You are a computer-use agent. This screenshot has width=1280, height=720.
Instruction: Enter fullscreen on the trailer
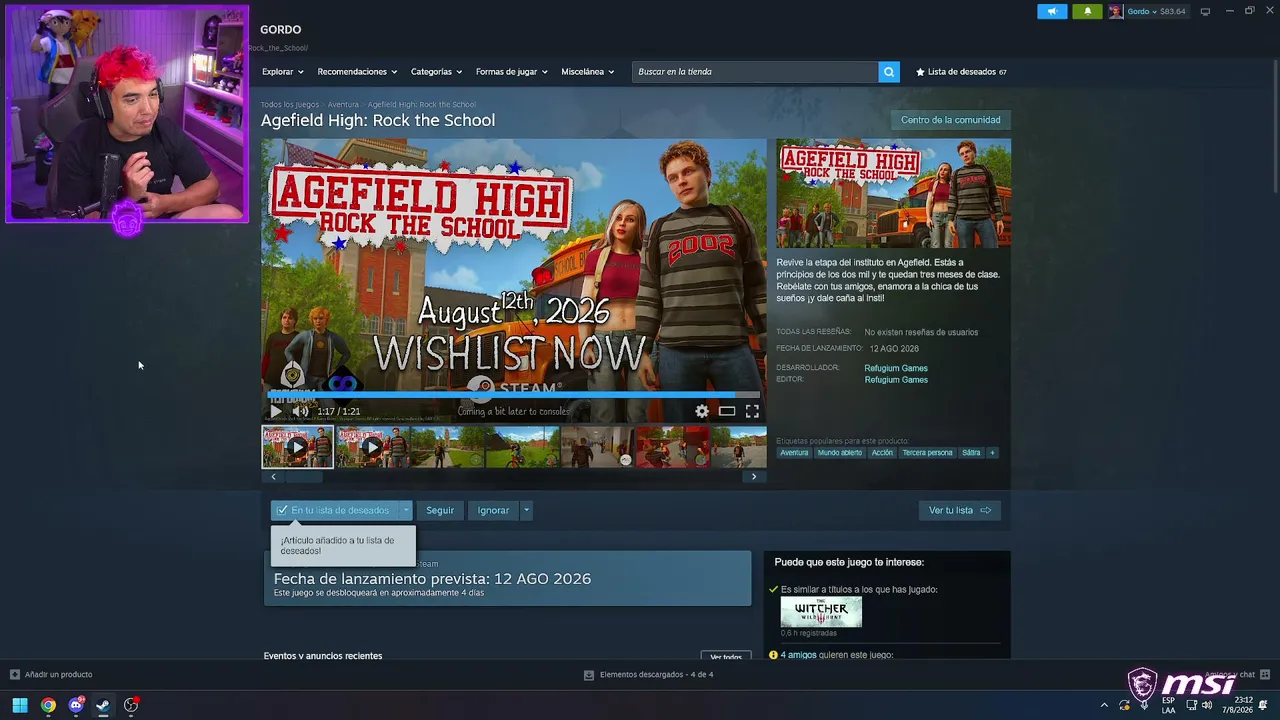[752, 411]
